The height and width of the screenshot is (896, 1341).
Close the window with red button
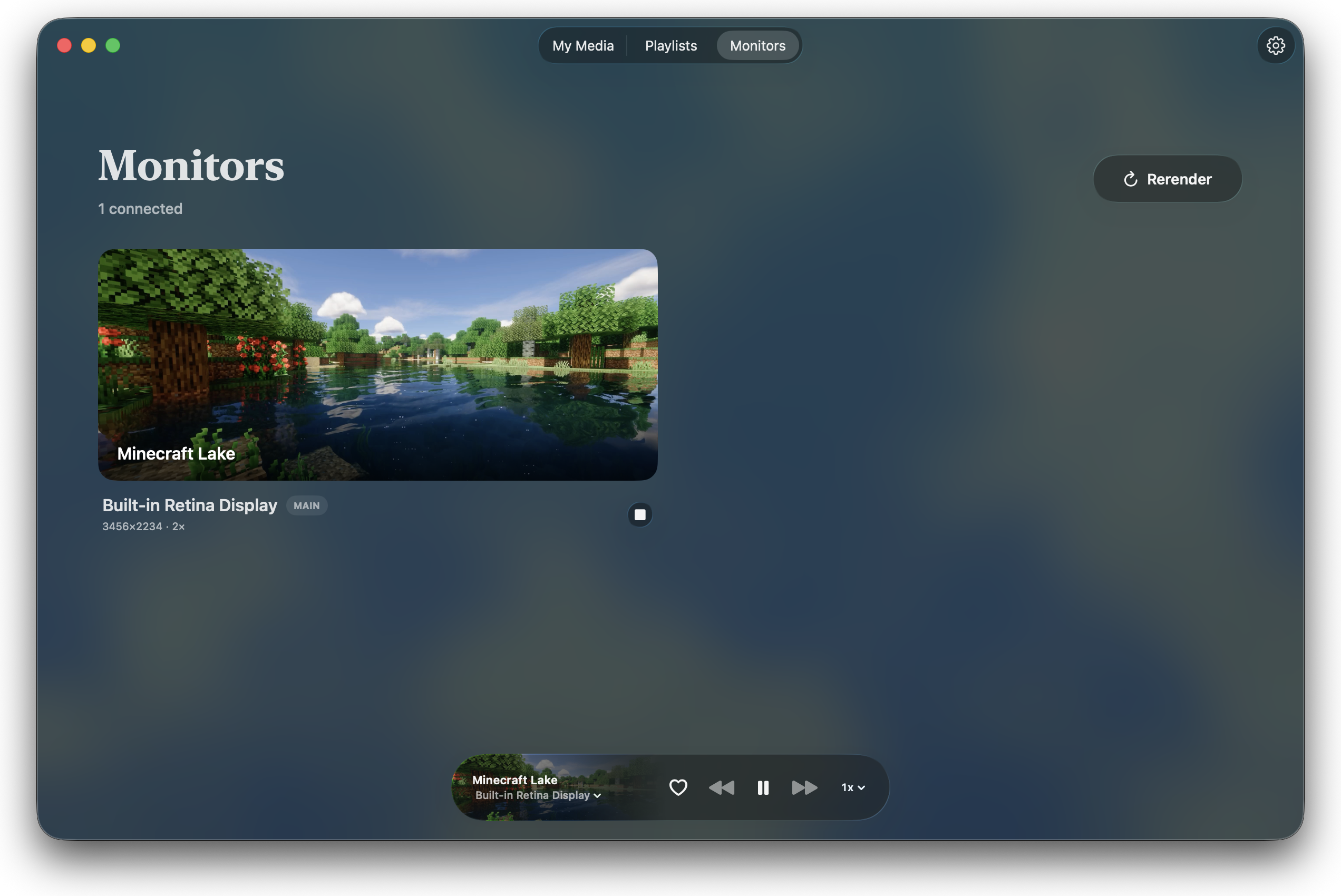64,45
